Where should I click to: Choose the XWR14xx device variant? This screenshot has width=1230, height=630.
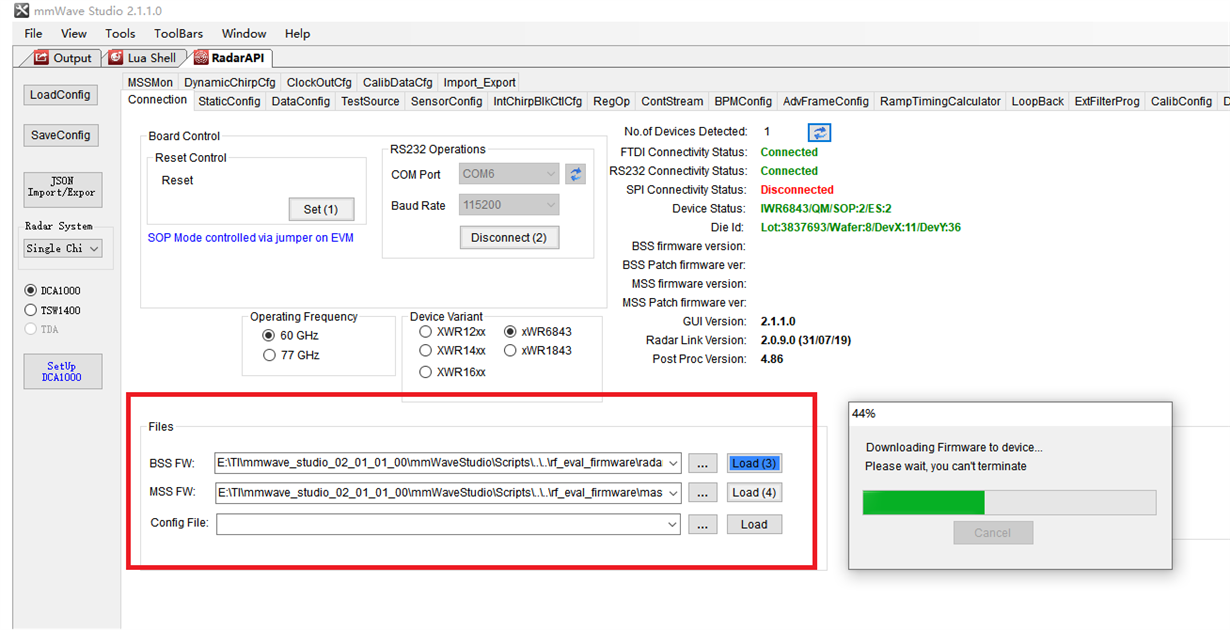click(x=426, y=351)
